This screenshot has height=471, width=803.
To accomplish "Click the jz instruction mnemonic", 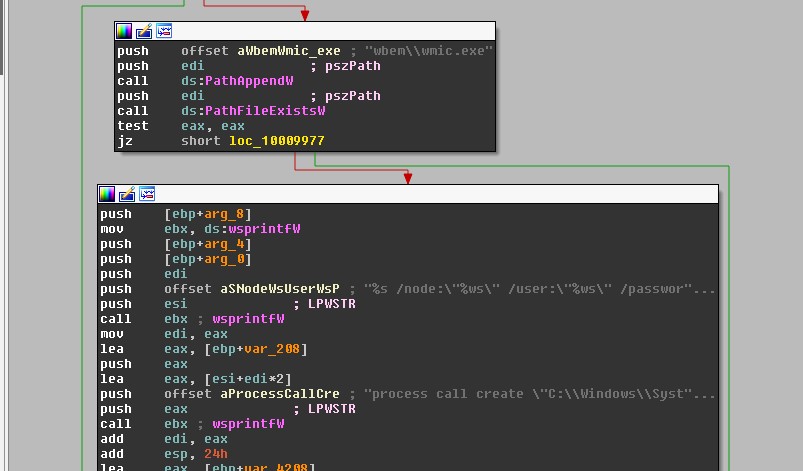I will [124, 141].
